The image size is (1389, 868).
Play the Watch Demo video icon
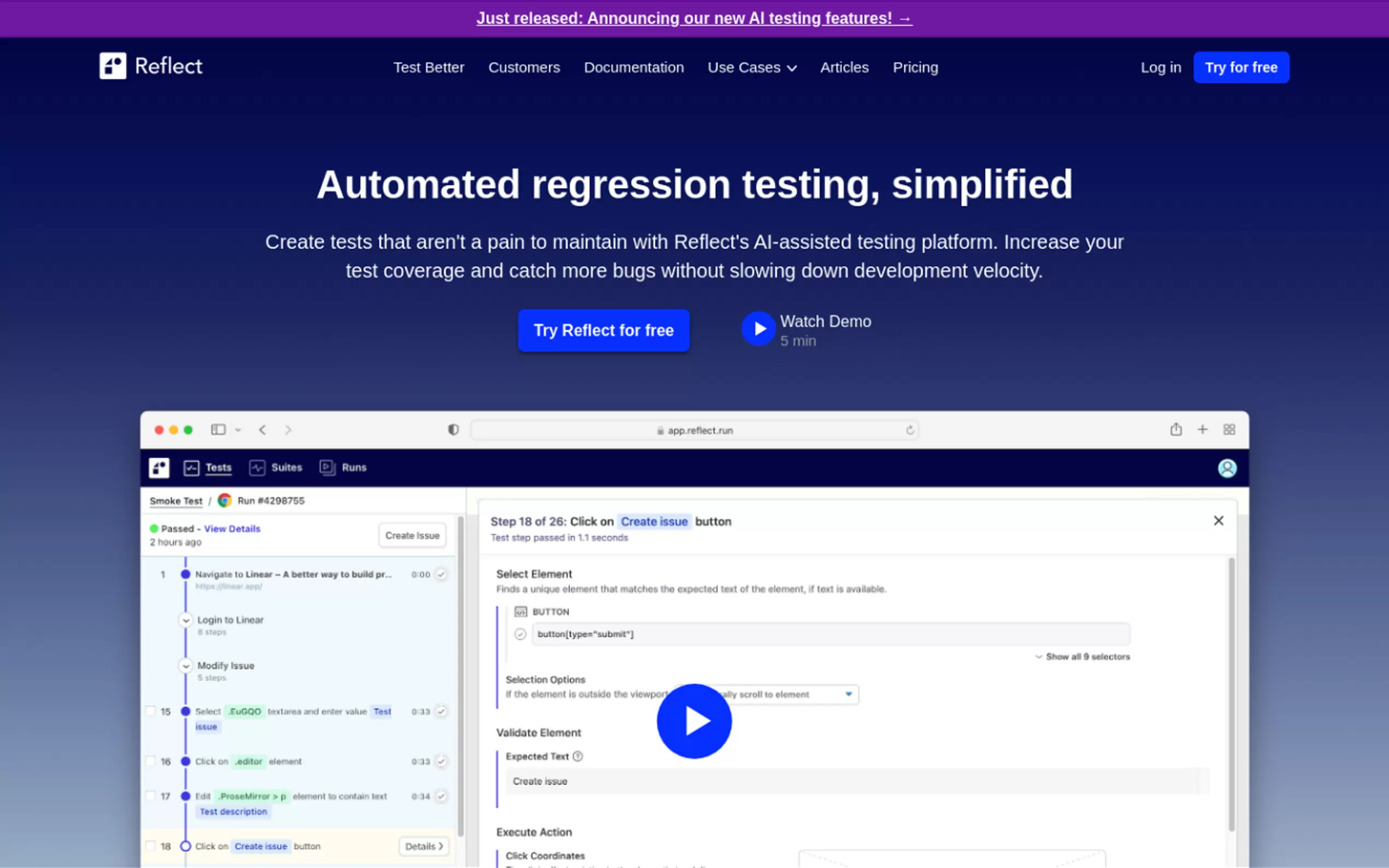[x=758, y=329]
